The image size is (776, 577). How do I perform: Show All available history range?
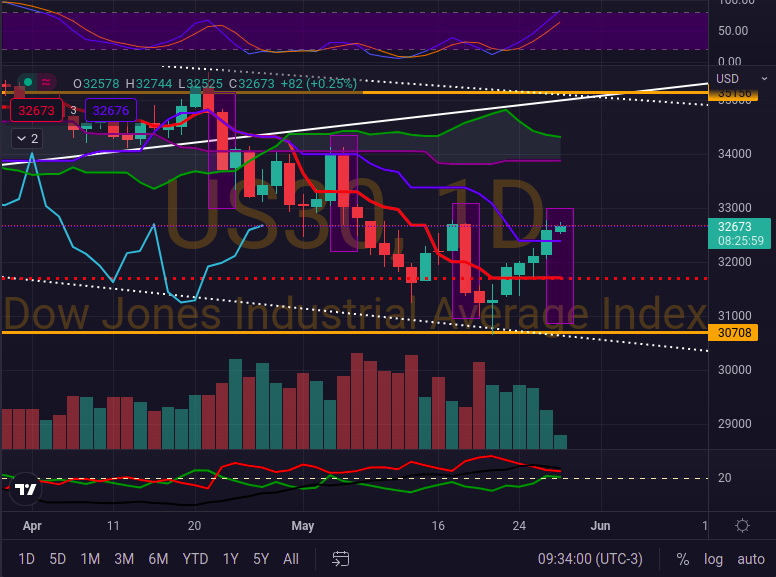291,559
